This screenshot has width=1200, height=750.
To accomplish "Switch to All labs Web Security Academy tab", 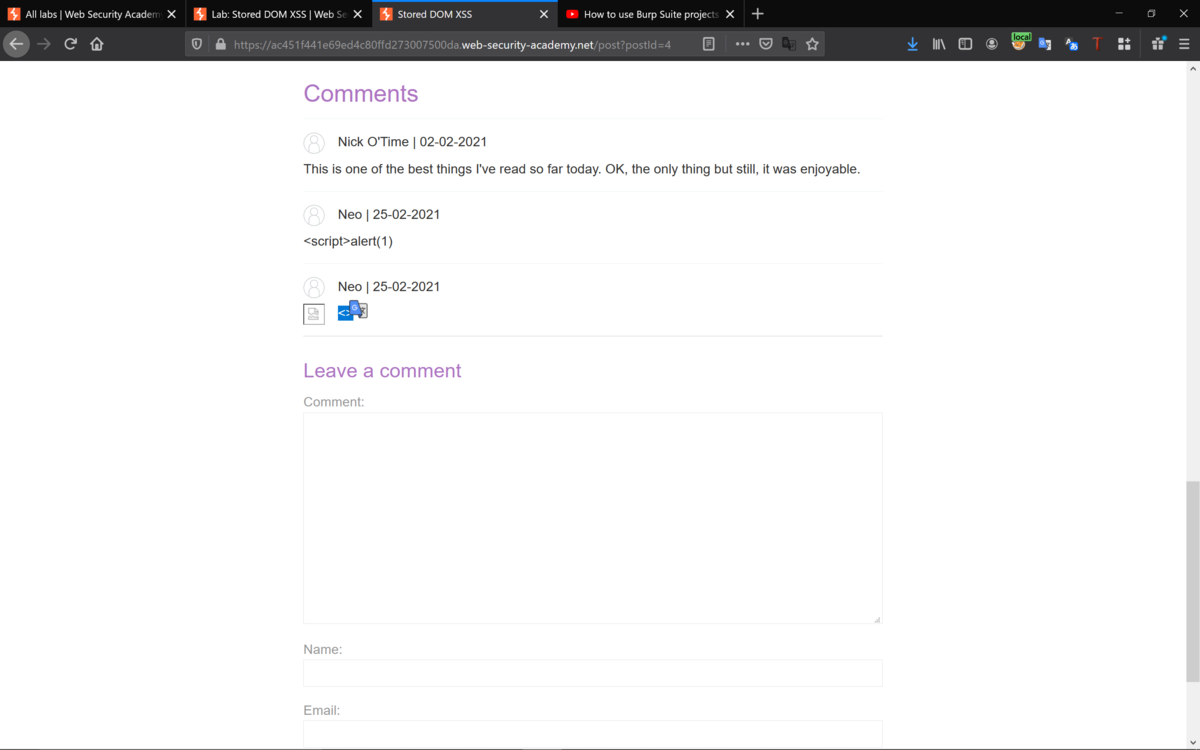I will coord(93,14).
